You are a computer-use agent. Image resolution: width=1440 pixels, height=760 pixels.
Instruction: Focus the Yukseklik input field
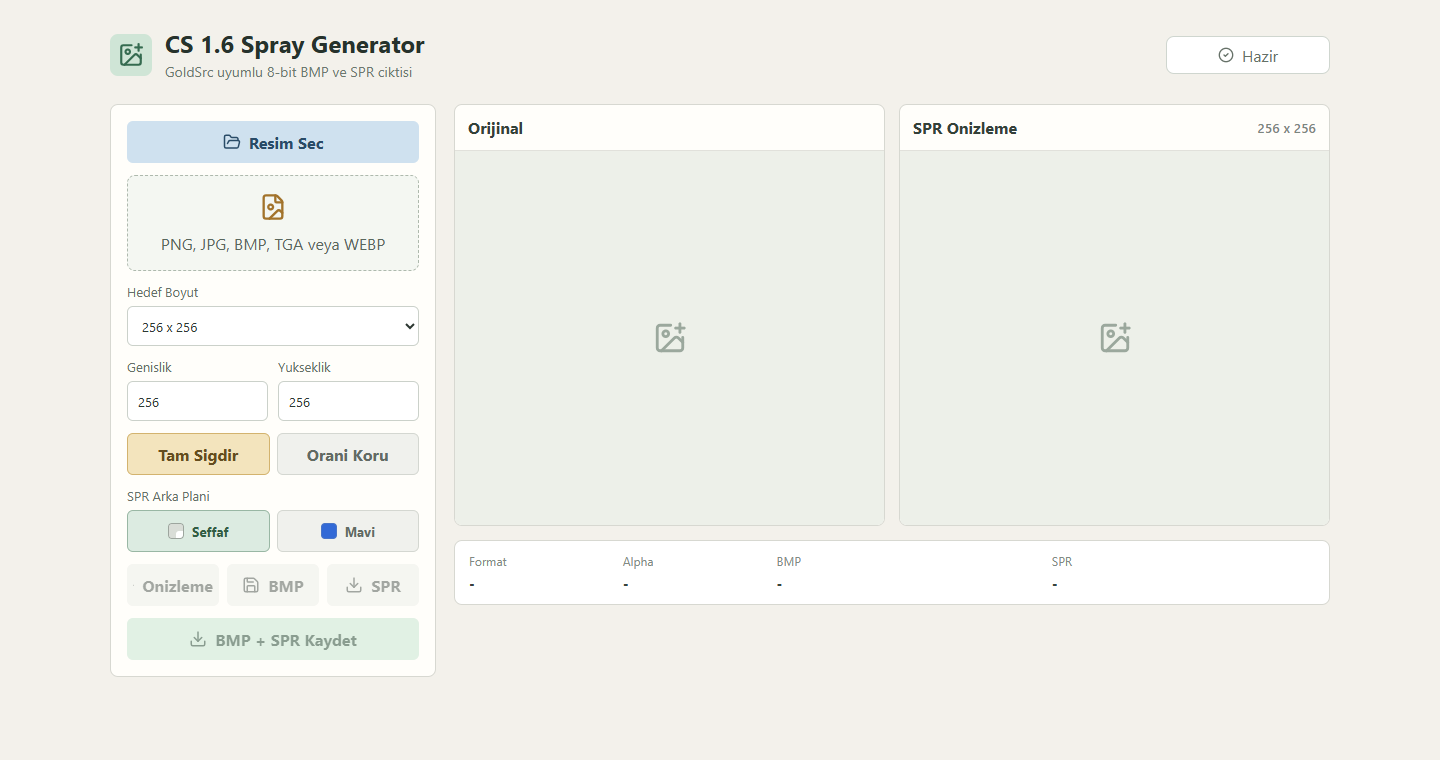tap(348, 401)
